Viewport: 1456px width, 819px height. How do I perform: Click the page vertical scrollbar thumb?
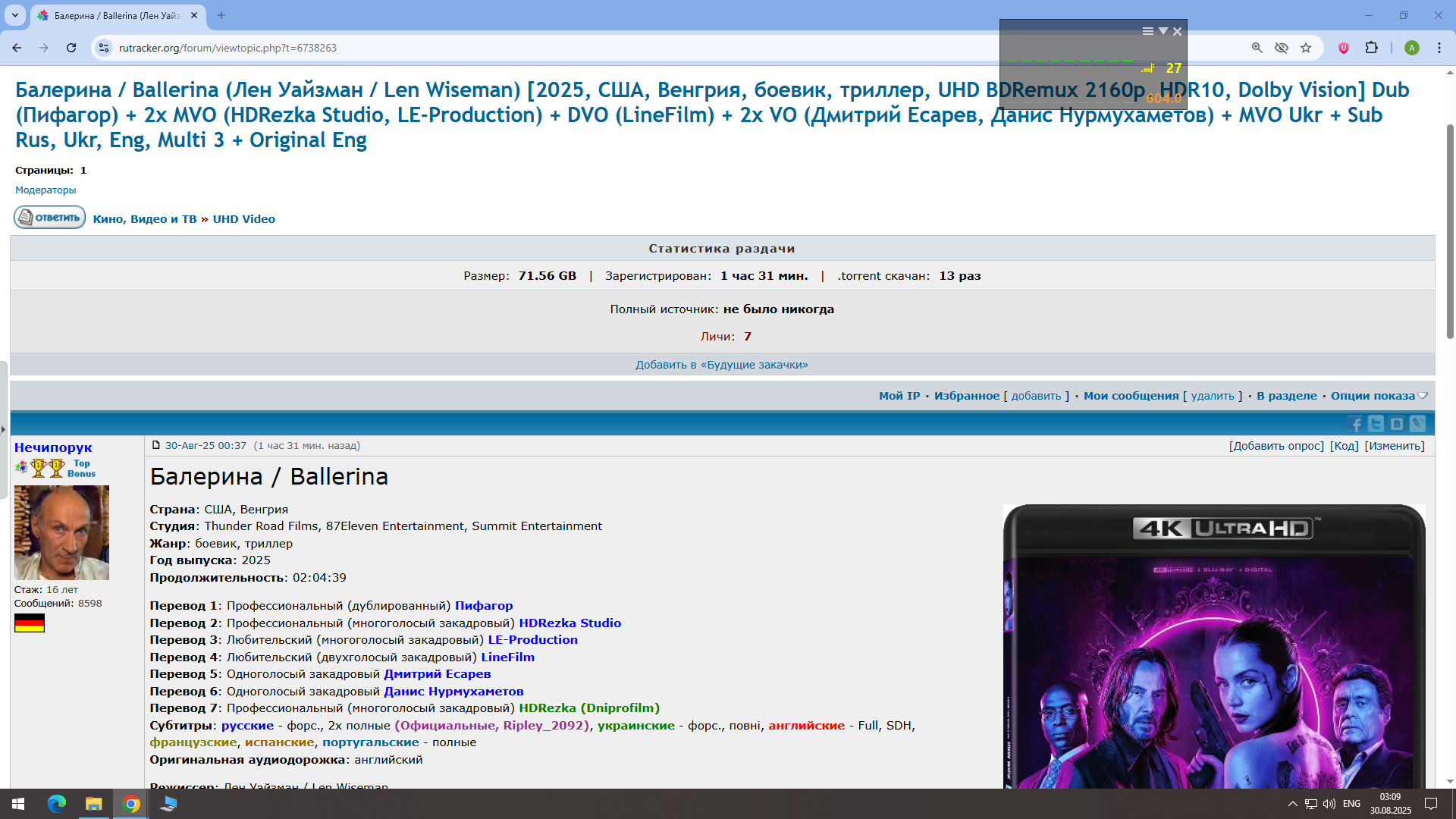coord(1450,231)
